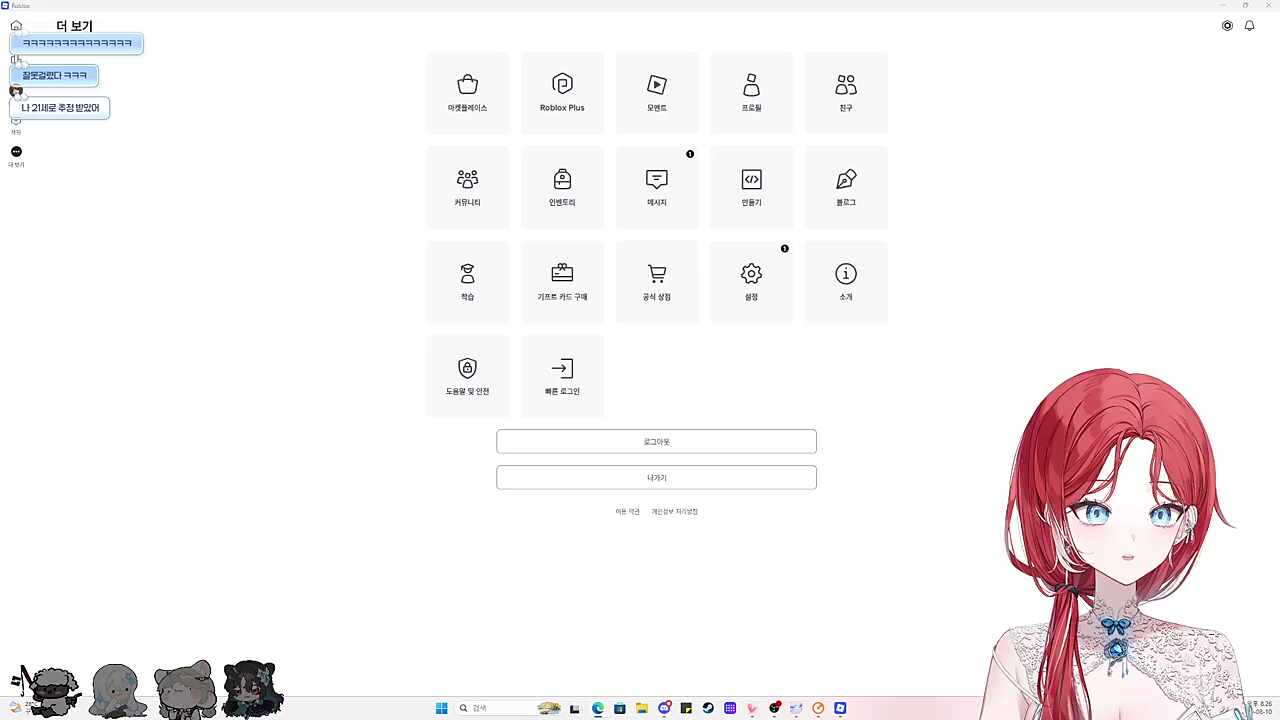
Task: Open Steam from the taskbar
Action: (708, 708)
